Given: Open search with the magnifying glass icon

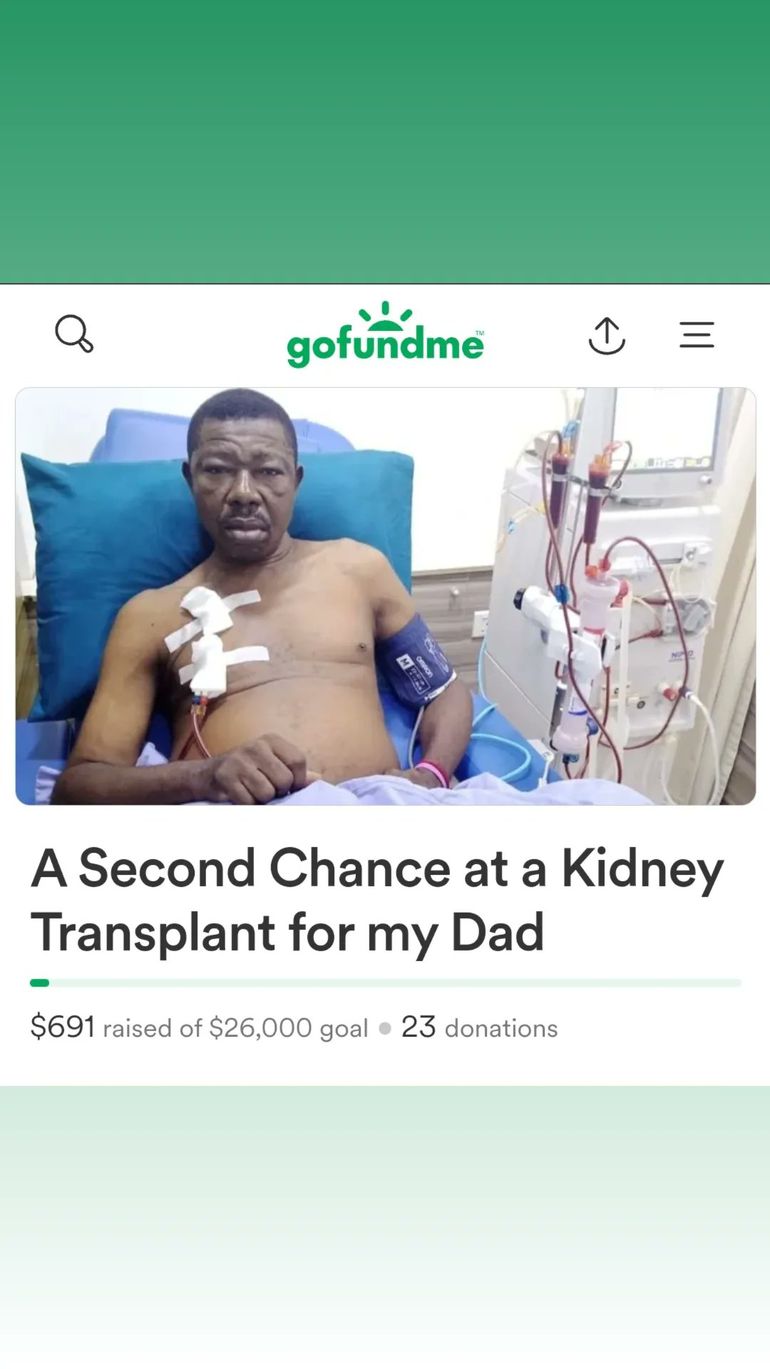Looking at the screenshot, I should click(x=74, y=334).
